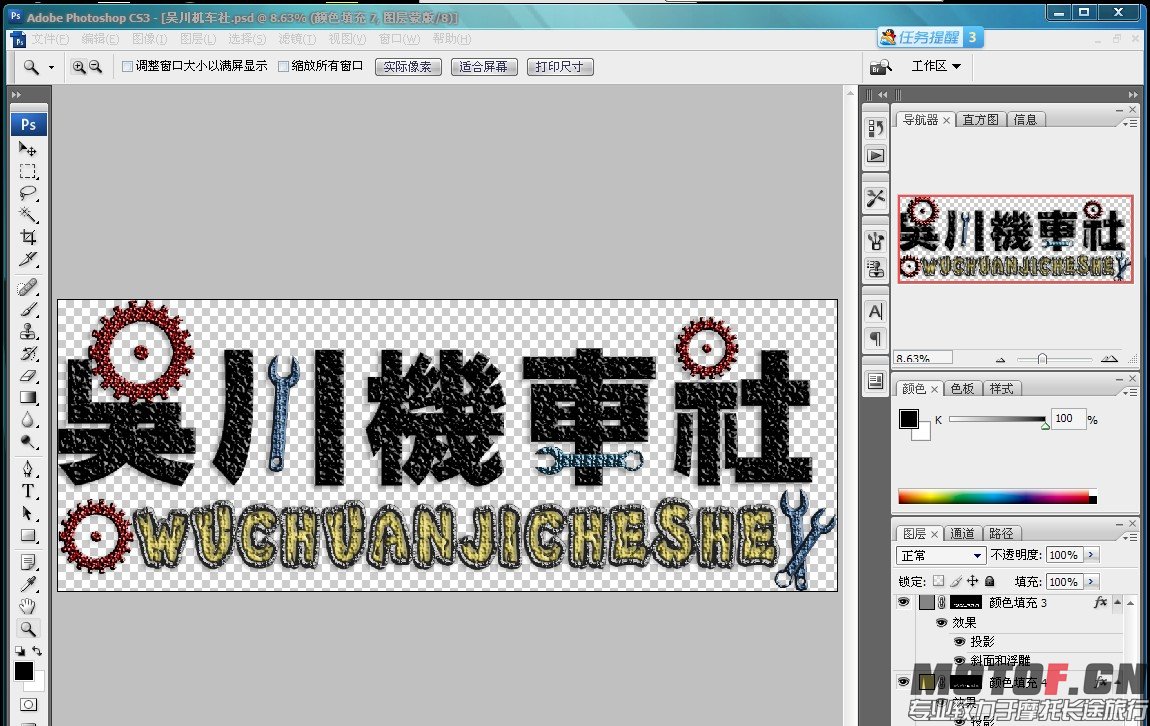
Task: Open the Navigator panel options menu
Action: coord(1132,122)
